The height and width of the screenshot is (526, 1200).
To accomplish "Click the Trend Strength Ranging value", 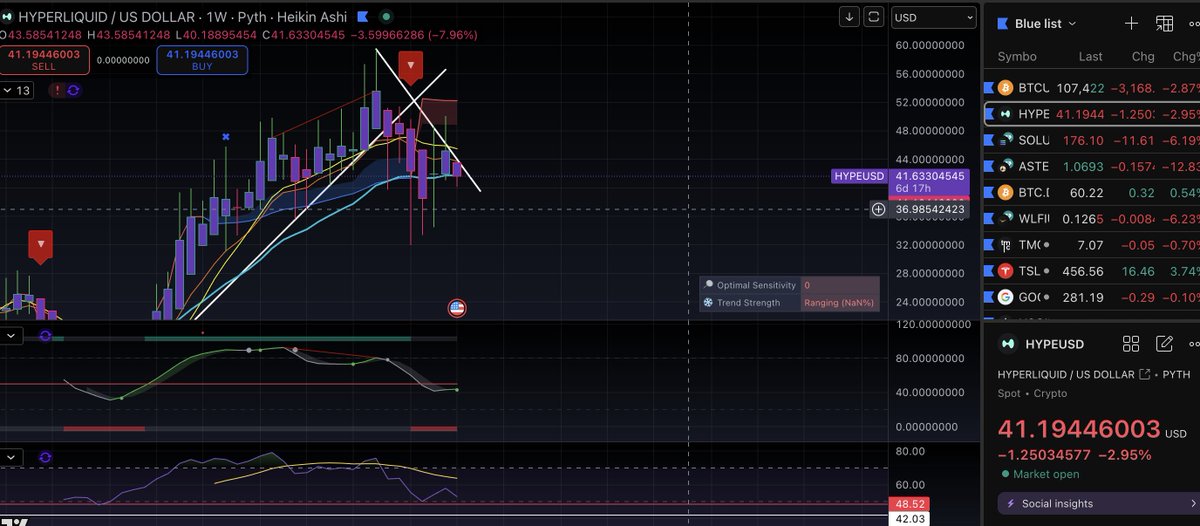I will pos(839,303).
